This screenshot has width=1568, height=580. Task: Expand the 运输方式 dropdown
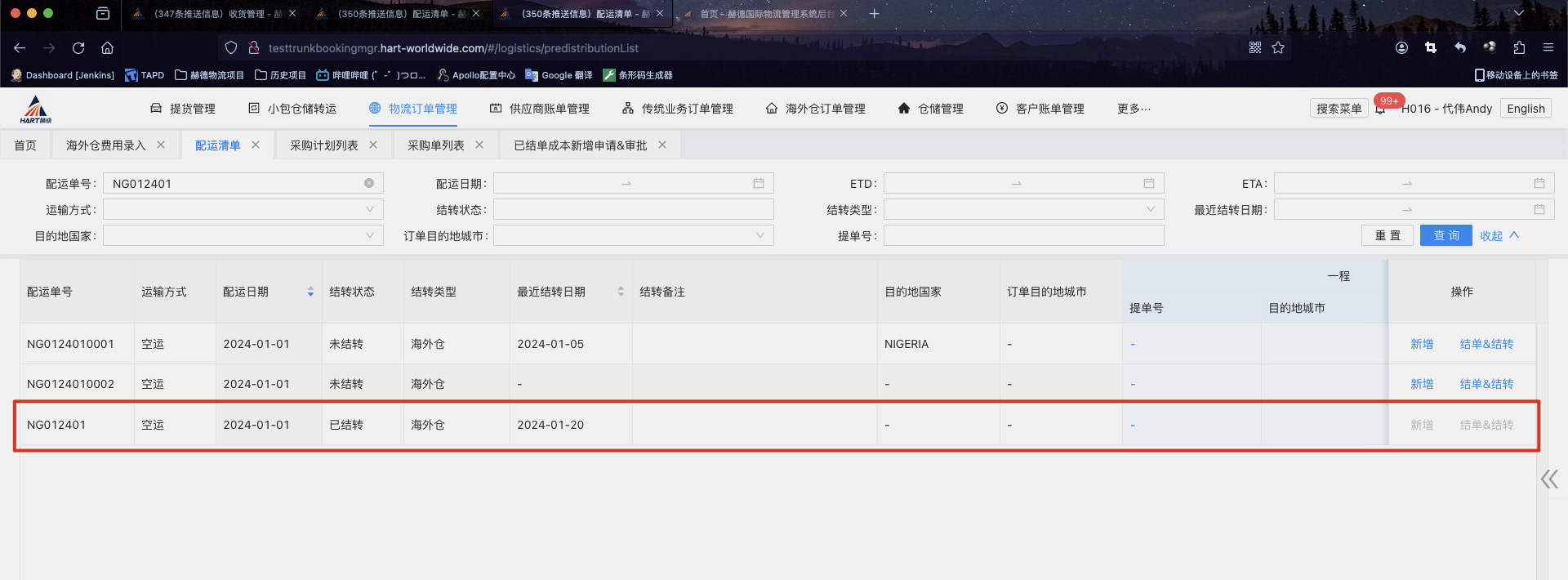point(243,210)
